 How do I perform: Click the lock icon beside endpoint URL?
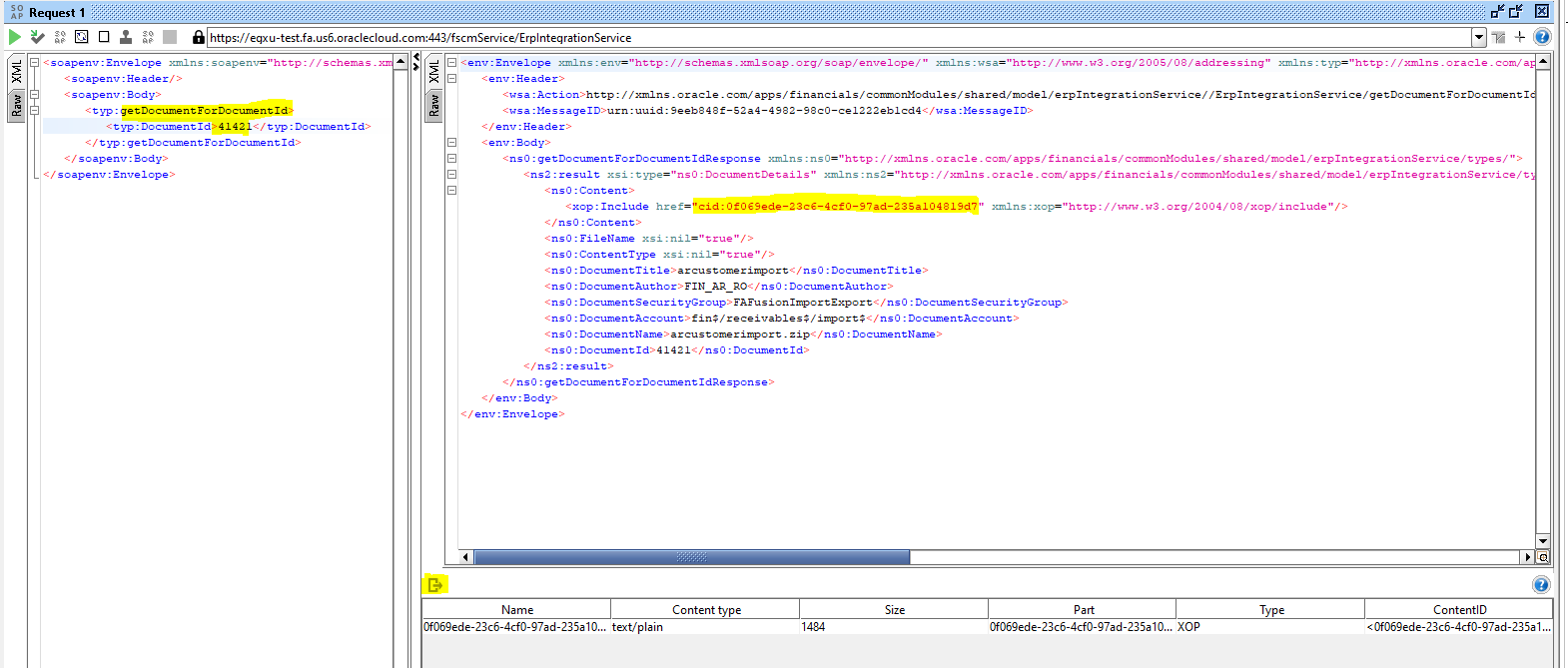pos(199,37)
